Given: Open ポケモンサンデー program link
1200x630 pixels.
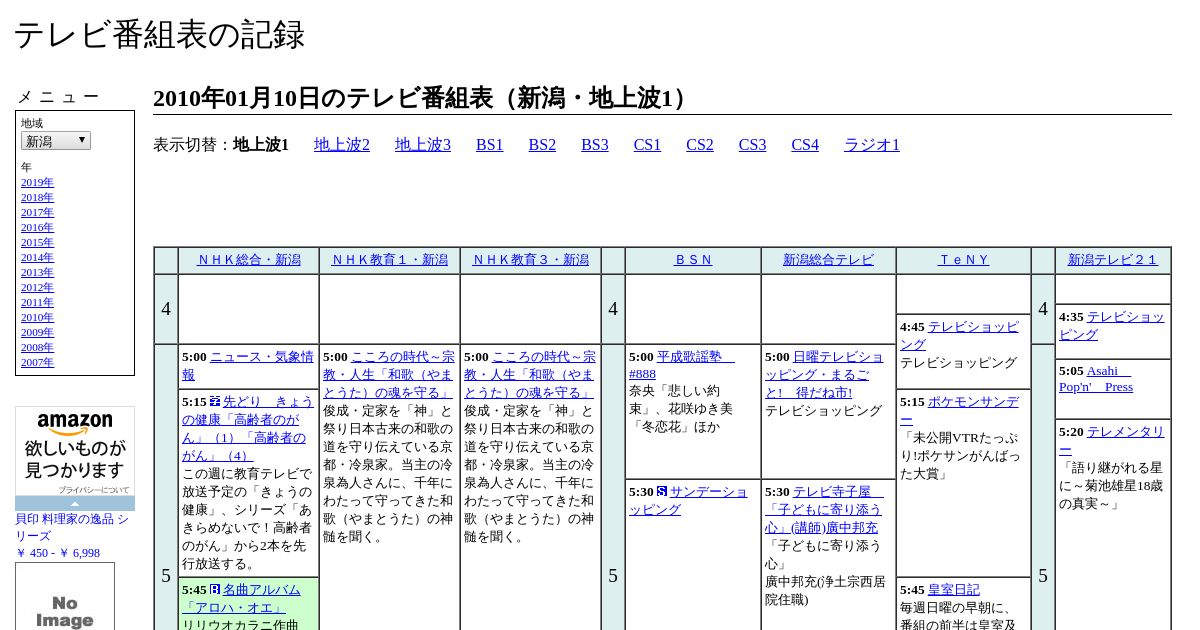Looking at the screenshot, I should pyautogui.click(x=960, y=410).
